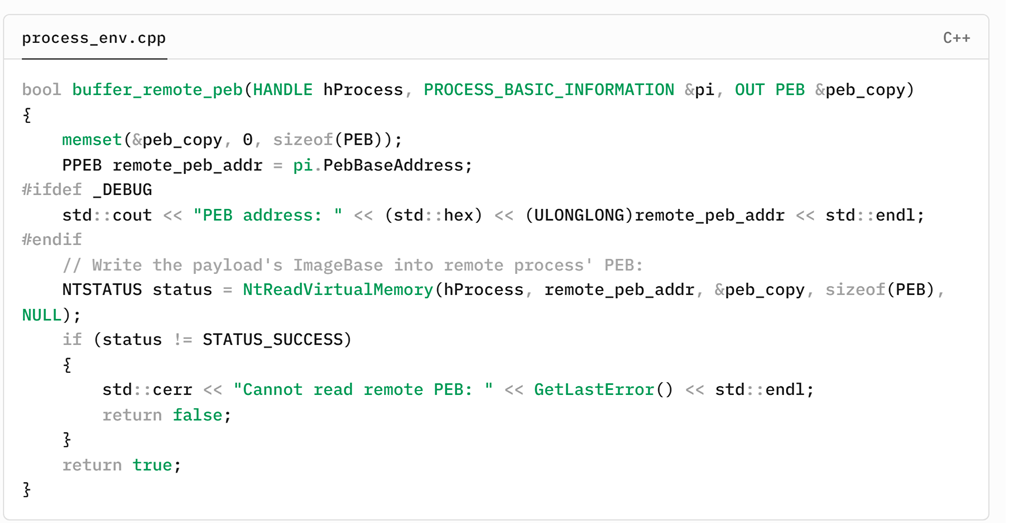Click the #ifdef _DEBUG directive
The width and height of the screenshot is (1011, 523).
click(x=87, y=190)
